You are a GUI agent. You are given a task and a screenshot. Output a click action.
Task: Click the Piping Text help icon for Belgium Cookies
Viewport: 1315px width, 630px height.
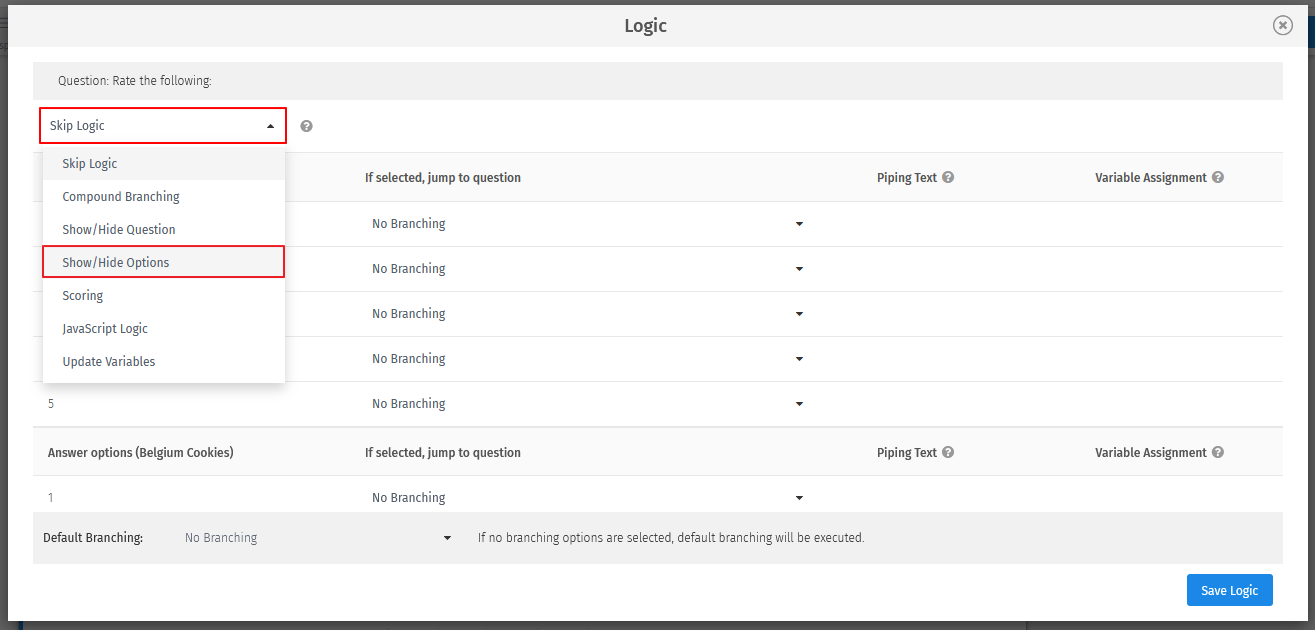pos(948,452)
